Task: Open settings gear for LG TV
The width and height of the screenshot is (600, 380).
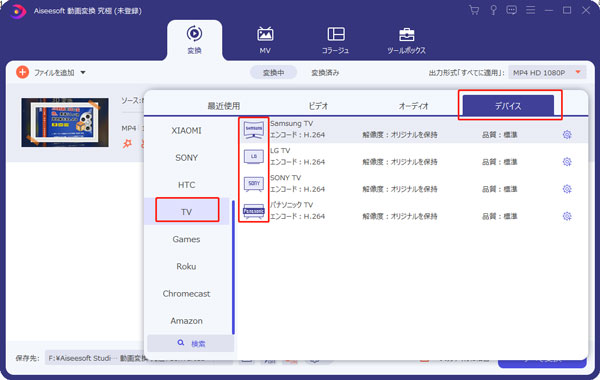Action: [567, 162]
